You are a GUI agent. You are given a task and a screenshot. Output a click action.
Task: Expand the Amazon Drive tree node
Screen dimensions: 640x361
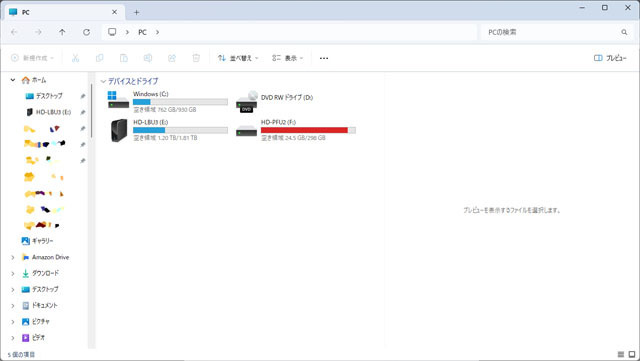coord(13,257)
